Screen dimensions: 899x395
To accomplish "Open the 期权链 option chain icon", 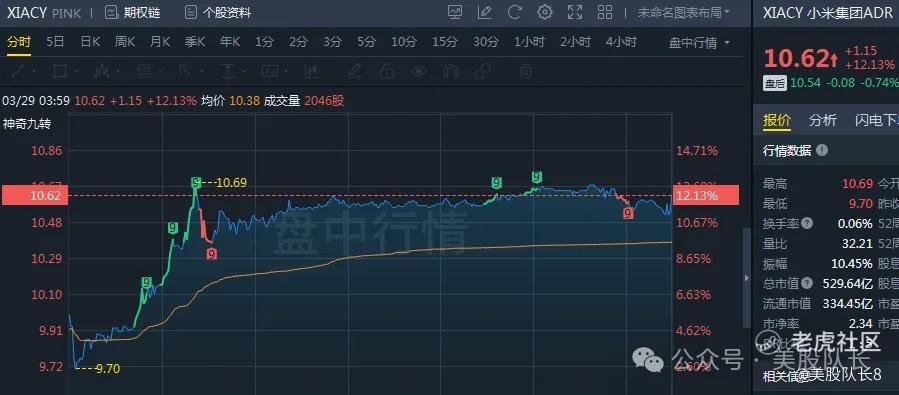I will point(112,13).
